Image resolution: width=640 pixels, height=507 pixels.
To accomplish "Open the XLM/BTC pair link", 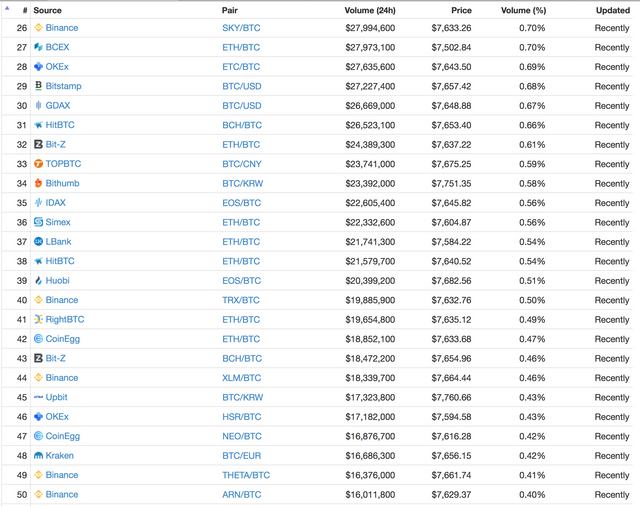I will pos(242,378).
